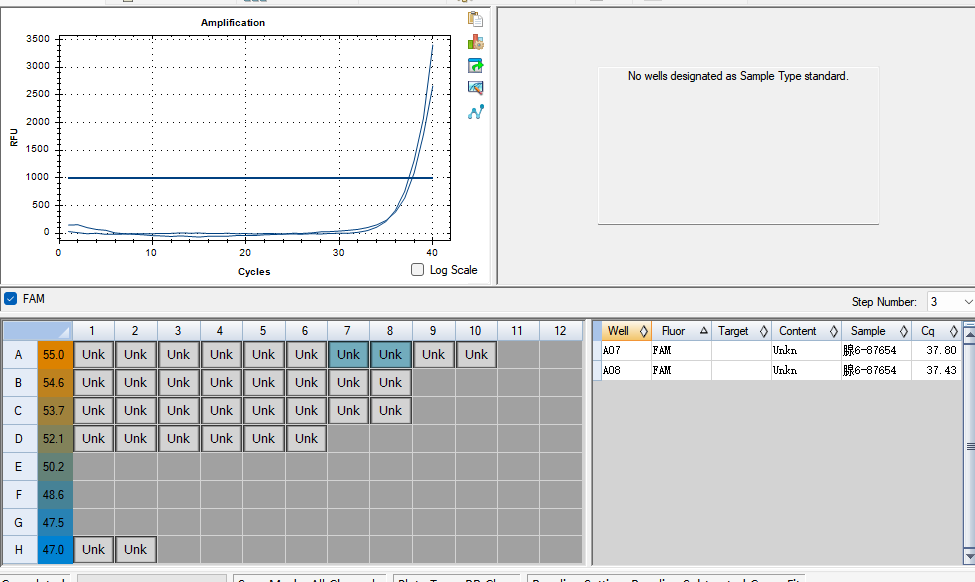Select highlighted well A8

(390, 354)
